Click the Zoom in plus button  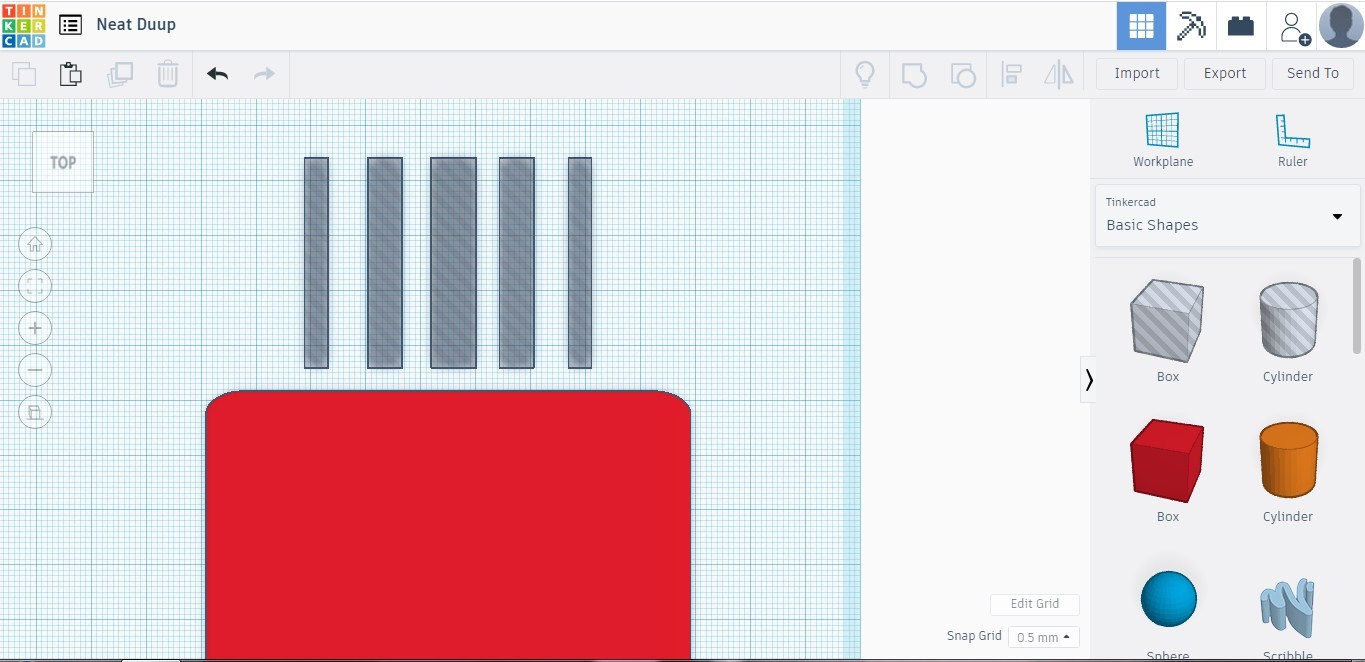[35, 328]
